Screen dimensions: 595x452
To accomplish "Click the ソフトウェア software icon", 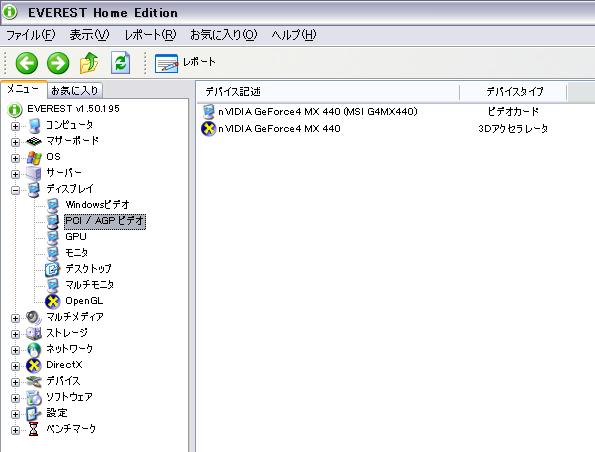I will (x=34, y=397).
